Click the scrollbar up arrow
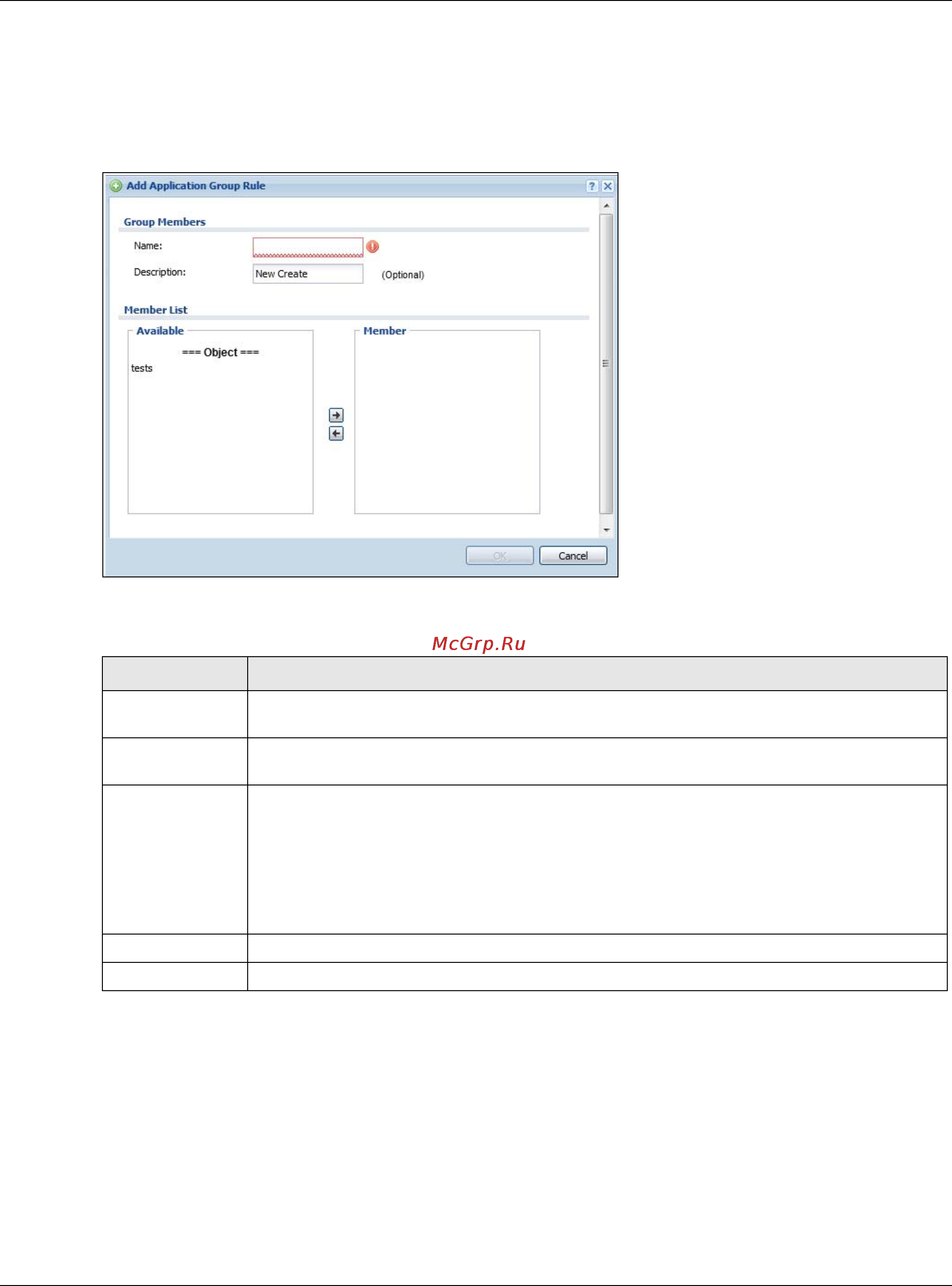The height and width of the screenshot is (1286, 952). [606, 206]
